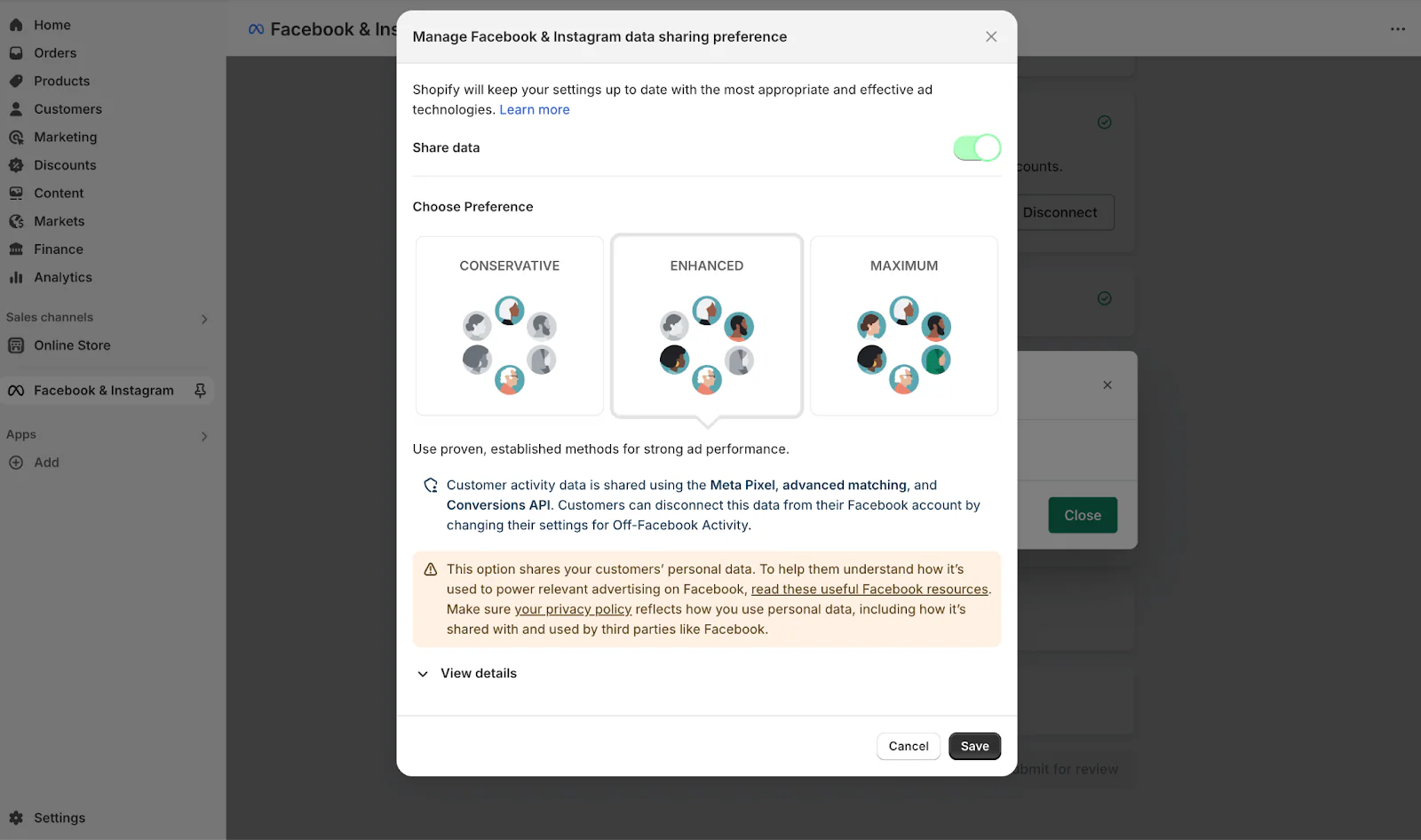This screenshot has height=840, width=1421.
Task: Dismiss the notification with the X
Action: 1107,384
